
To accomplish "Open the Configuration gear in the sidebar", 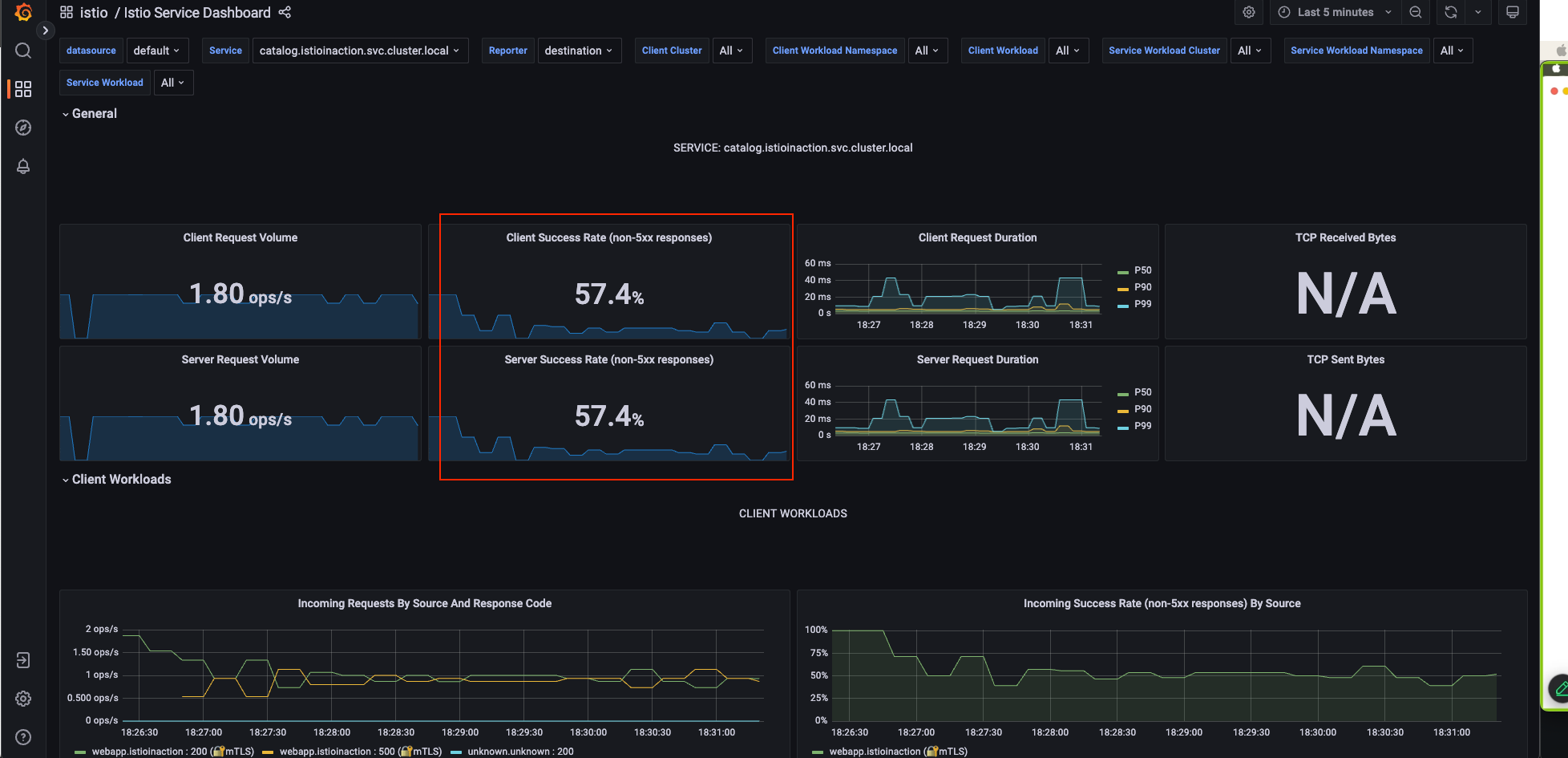I will [x=23, y=699].
